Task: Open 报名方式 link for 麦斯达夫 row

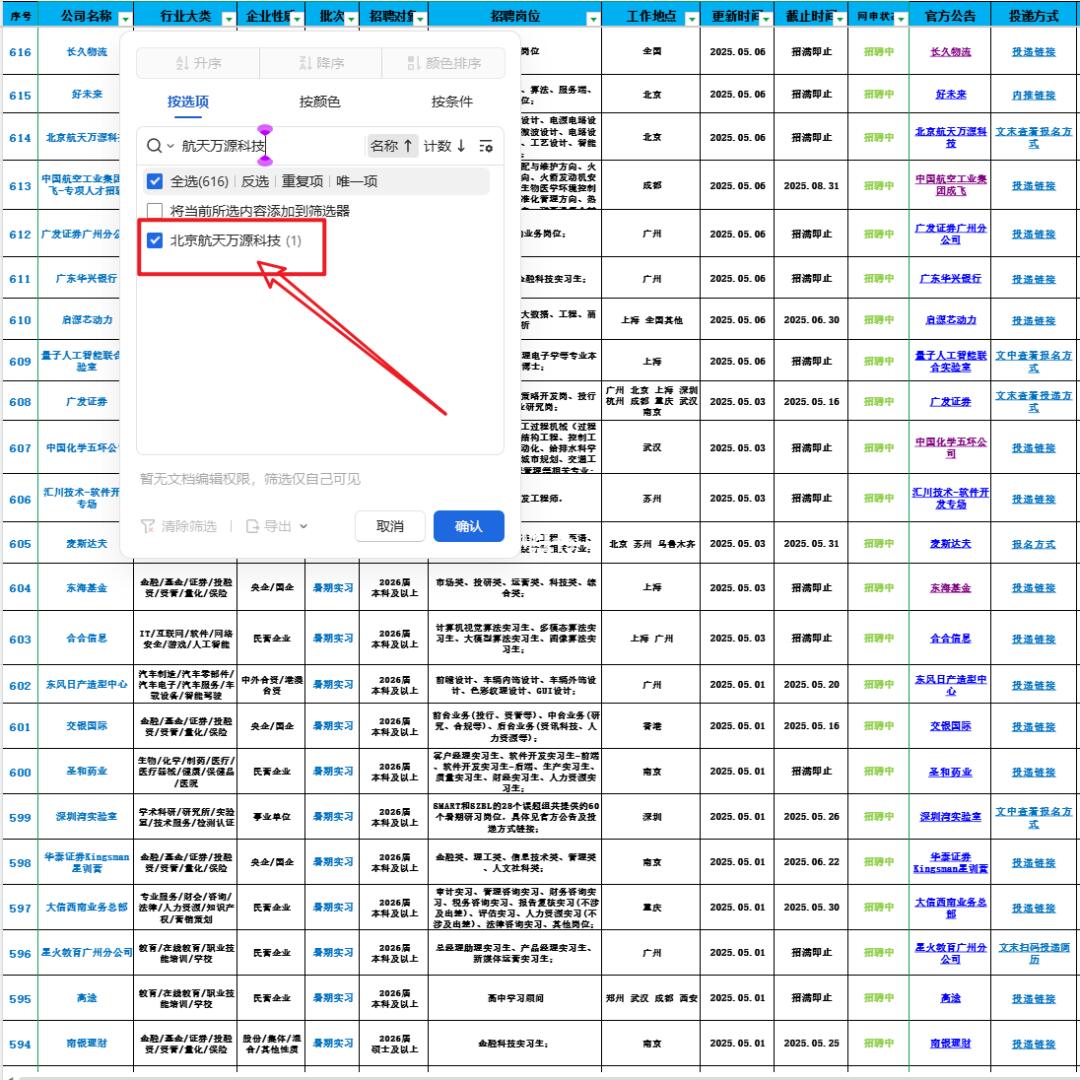Action: 1033,544
